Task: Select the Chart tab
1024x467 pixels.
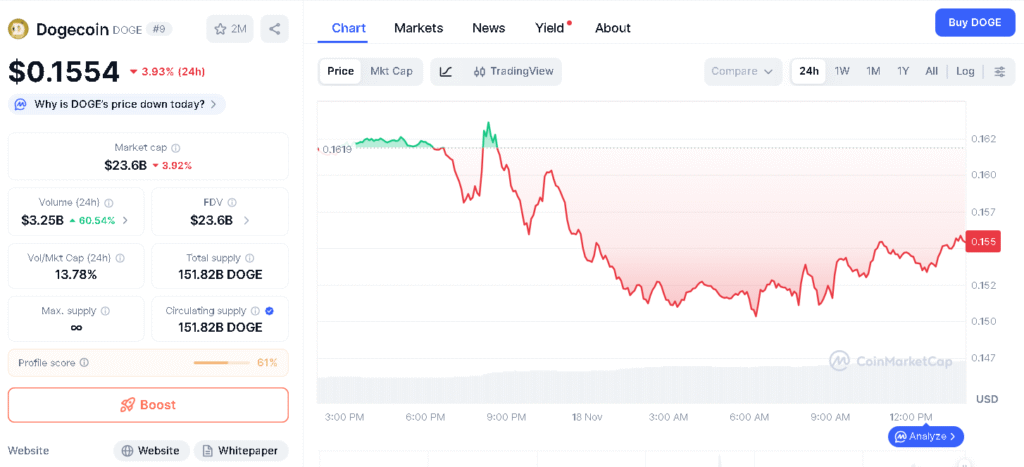Action: point(349,28)
